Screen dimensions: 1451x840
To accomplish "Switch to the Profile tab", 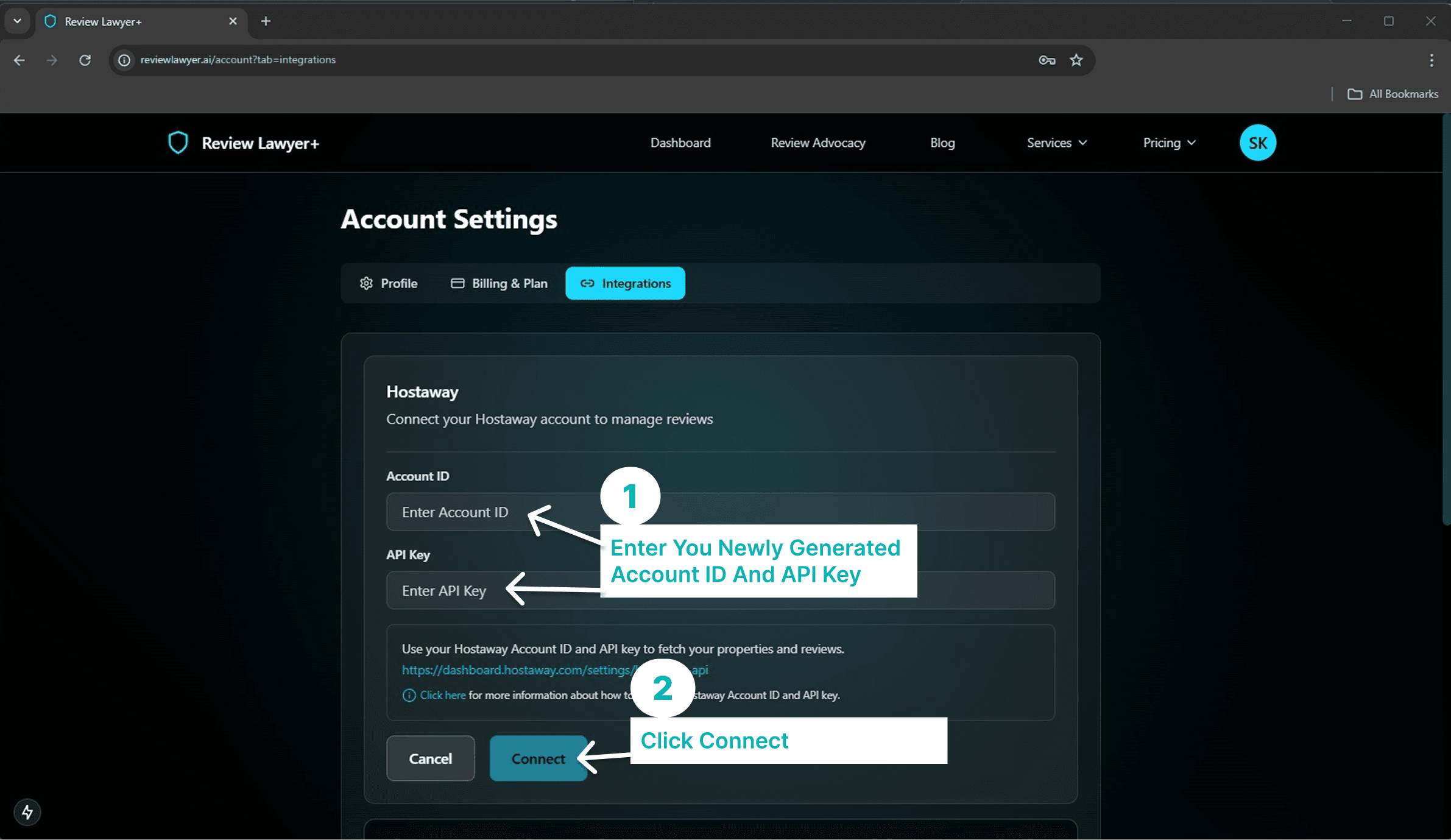I will pos(389,283).
